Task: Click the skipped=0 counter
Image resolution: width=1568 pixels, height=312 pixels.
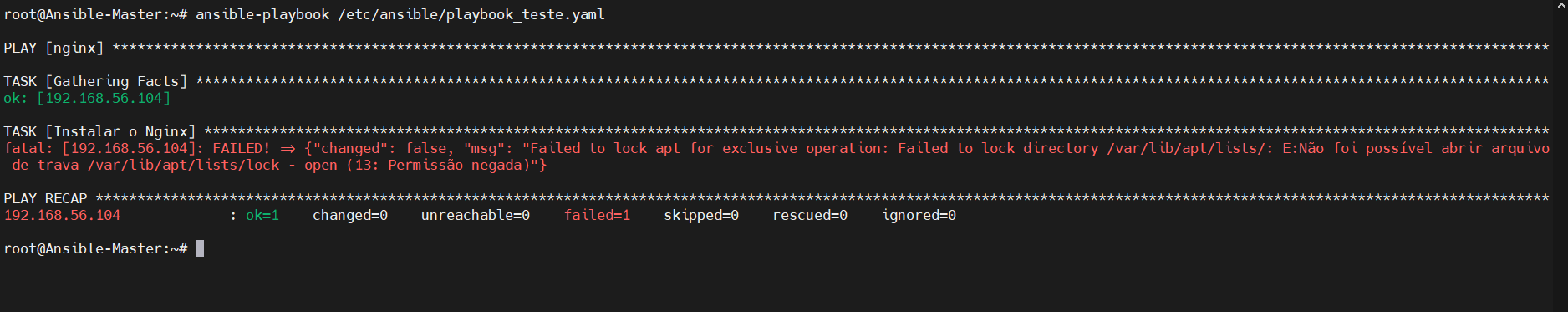Action: [x=701, y=215]
